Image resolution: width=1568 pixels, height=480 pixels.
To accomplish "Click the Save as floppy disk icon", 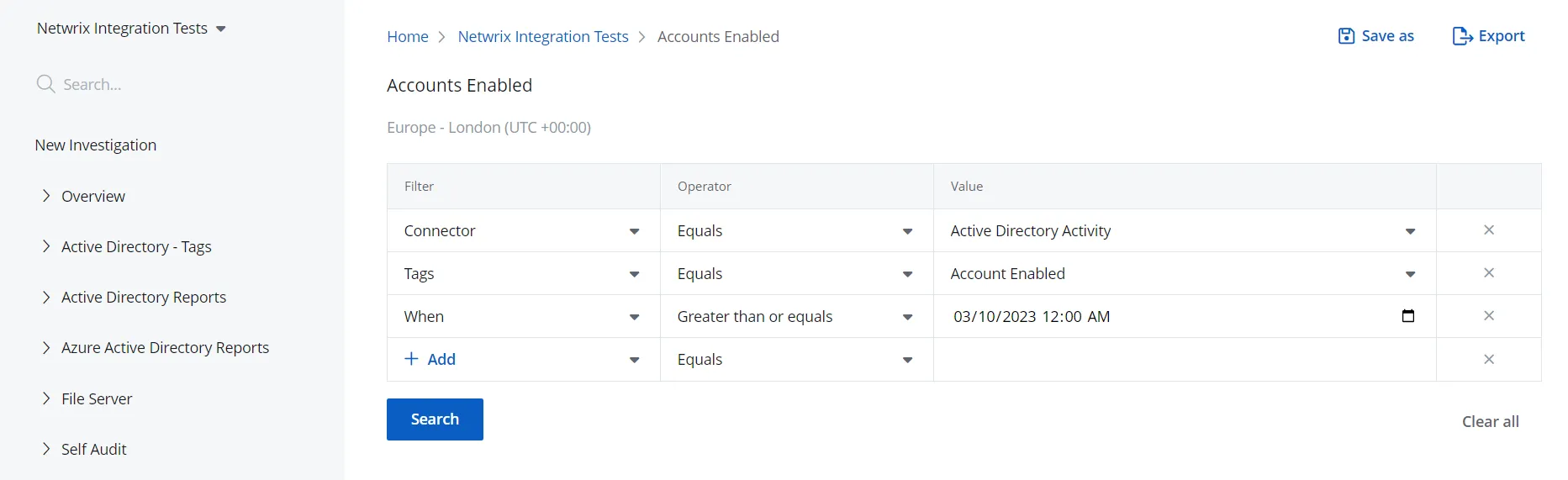I will (1346, 36).
